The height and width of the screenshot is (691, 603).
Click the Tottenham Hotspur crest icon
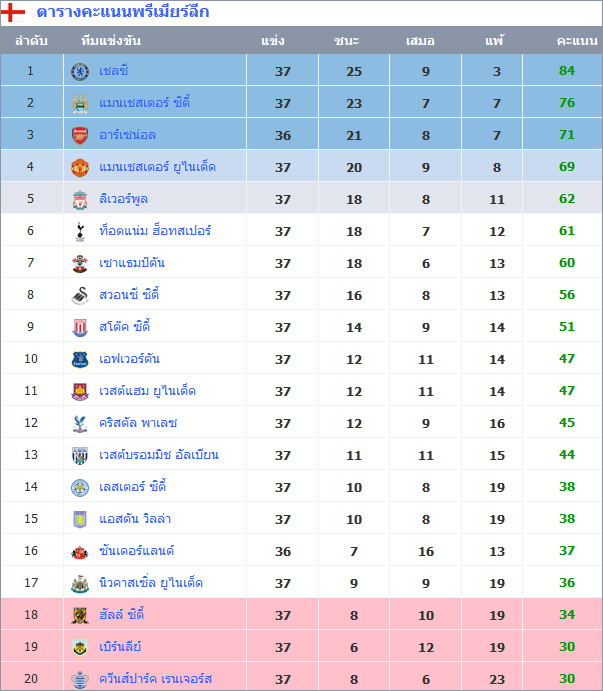[80, 231]
